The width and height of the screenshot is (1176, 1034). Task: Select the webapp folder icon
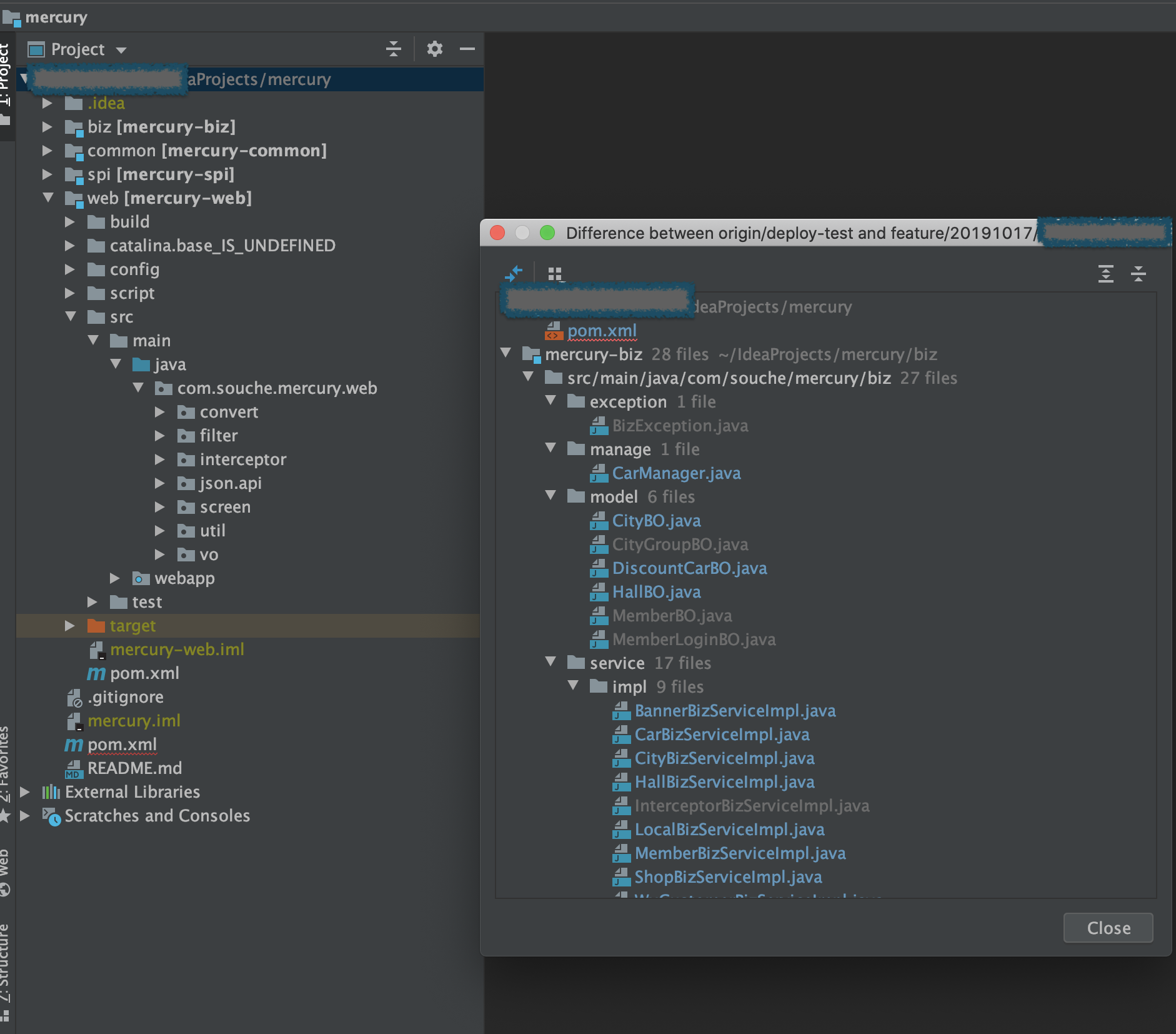[141, 578]
